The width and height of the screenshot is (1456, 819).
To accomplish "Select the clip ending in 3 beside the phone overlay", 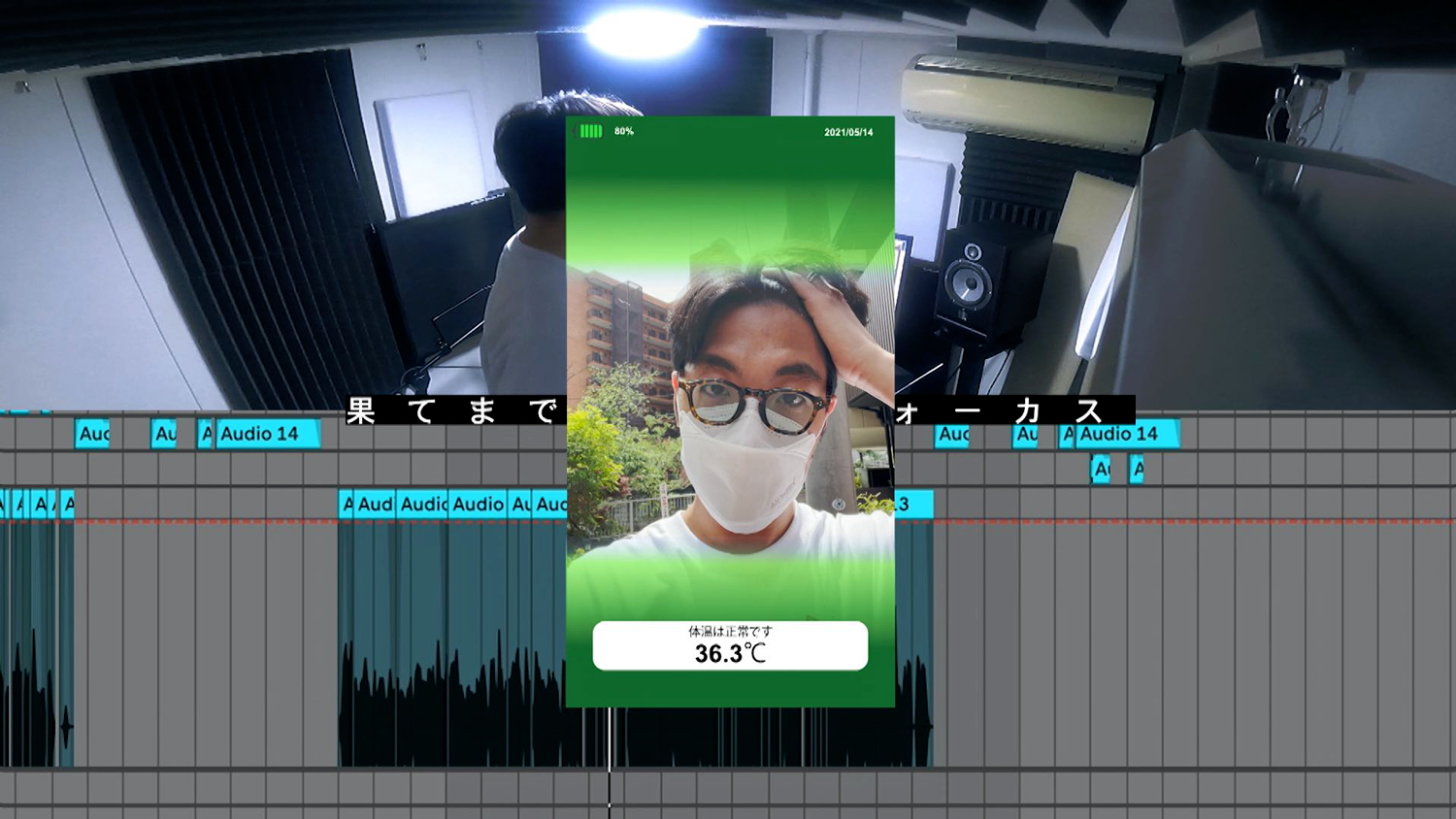I will pos(912,504).
